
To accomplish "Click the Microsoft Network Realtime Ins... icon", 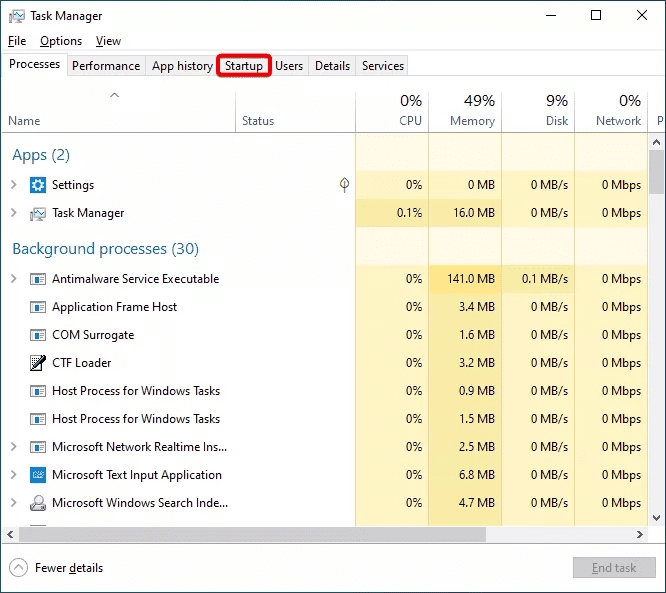I will click(x=38, y=447).
